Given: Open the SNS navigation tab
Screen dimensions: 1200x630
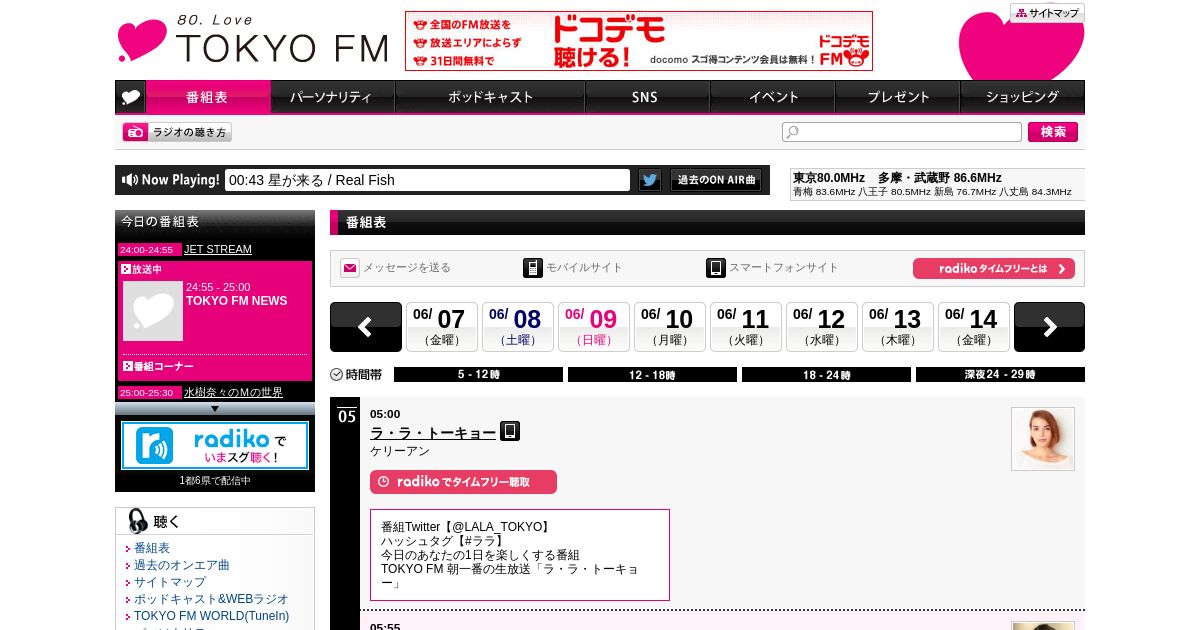Looking at the screenshot, I should point(647,97).
